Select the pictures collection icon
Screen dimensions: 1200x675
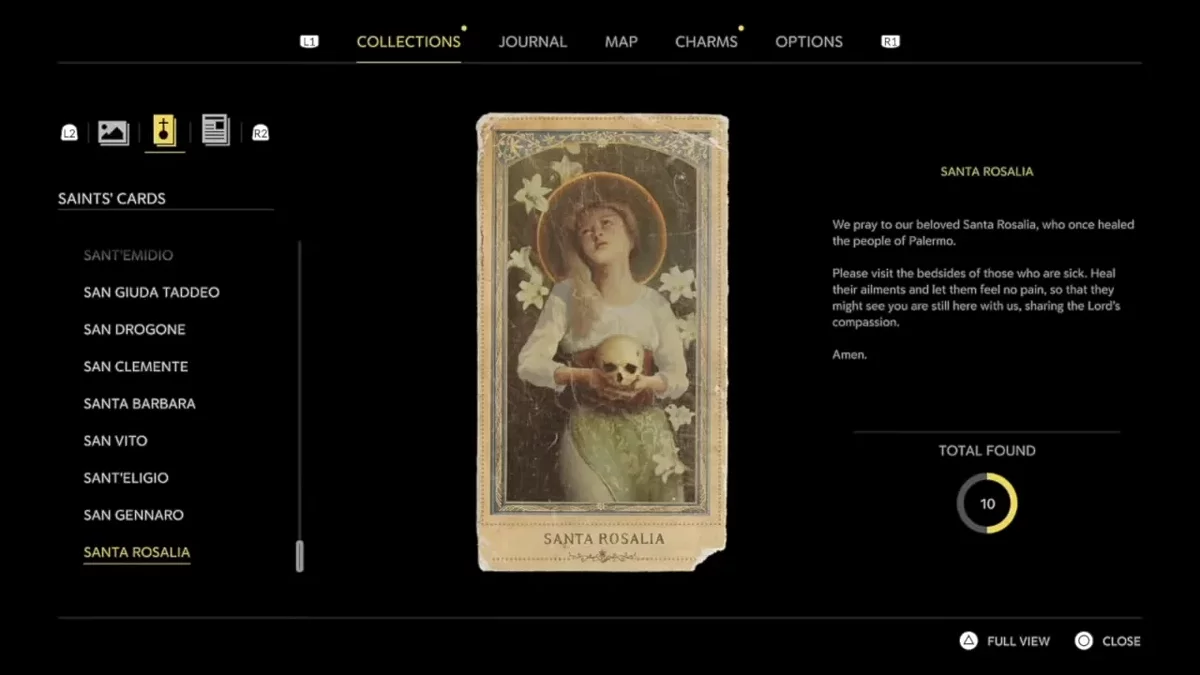pyautogui.click(x=113, y=132)
